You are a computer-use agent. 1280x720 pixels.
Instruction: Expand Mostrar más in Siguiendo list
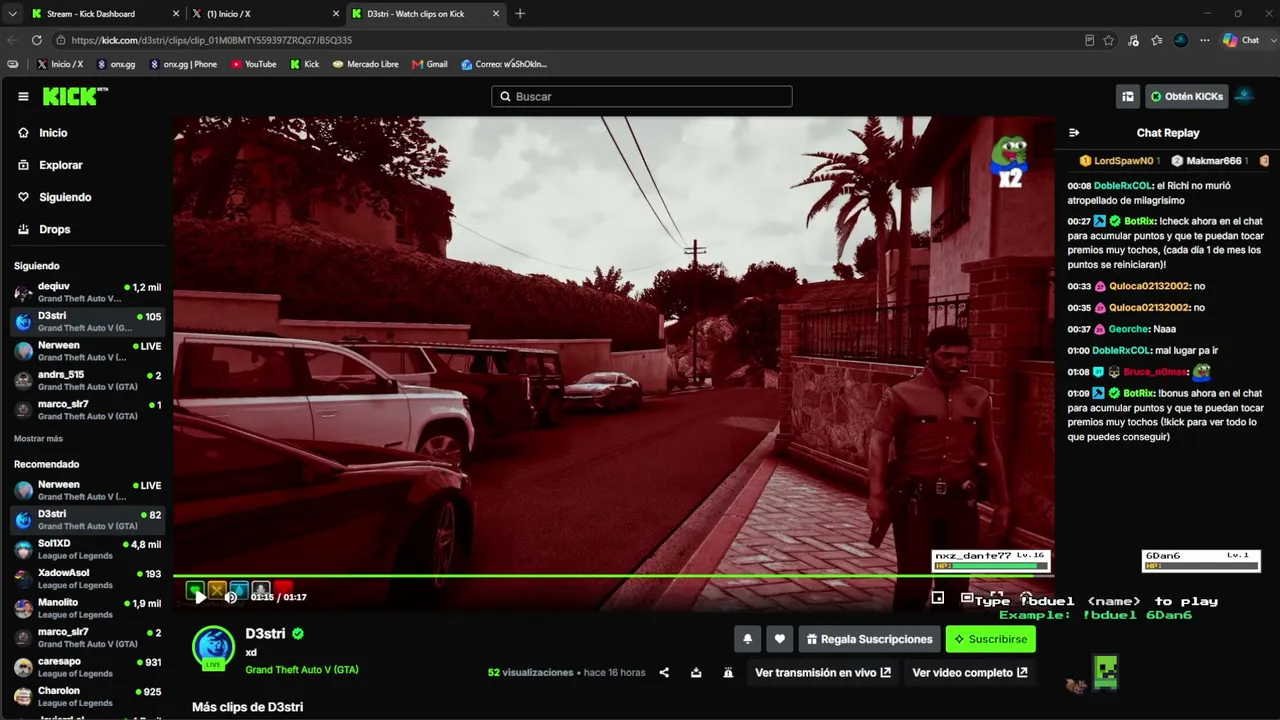click(38, 439)
